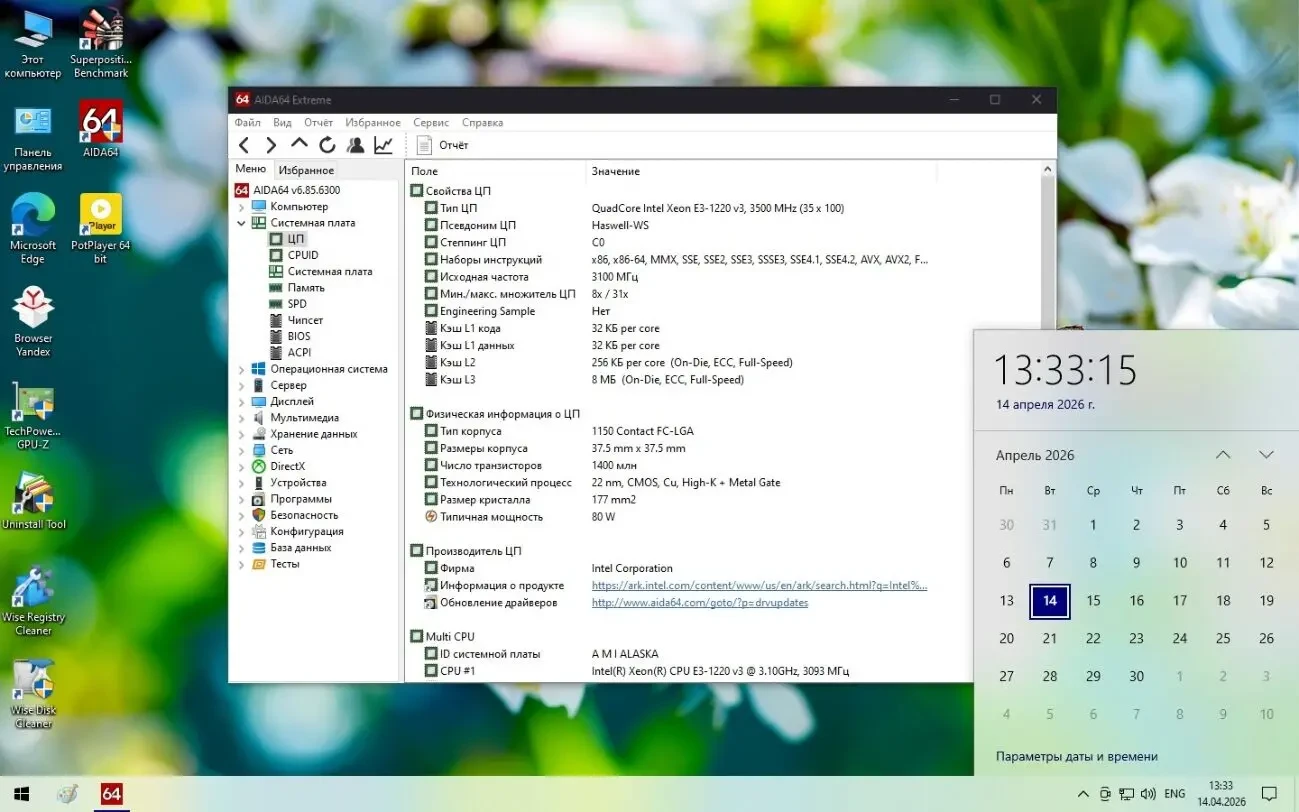Open the user preferences icon in toolbar

click(355, 144)
